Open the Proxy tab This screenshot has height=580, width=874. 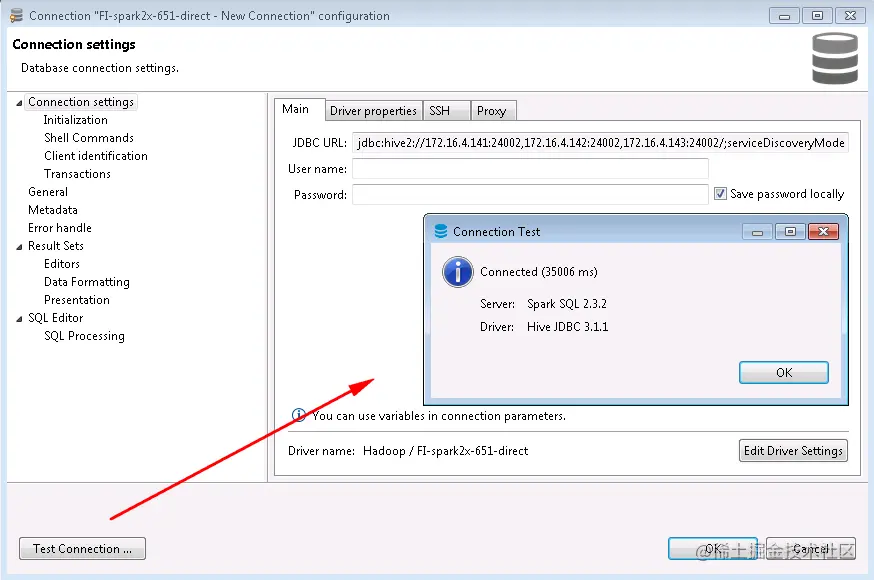493,111
